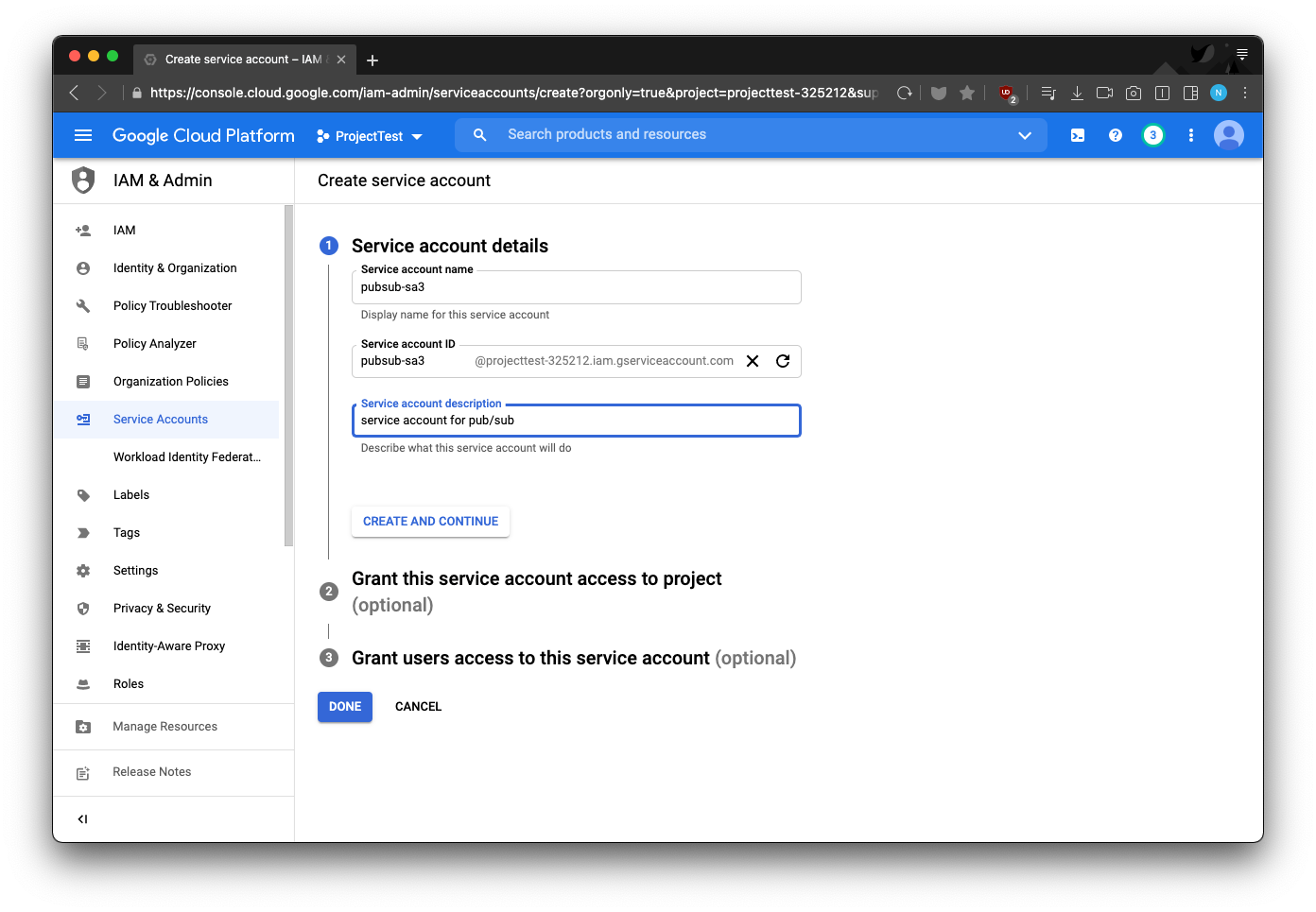Click the Identity-Aware Proxy icon
The height and width of the screenshot is (912, 1316).
click(83, 645)
